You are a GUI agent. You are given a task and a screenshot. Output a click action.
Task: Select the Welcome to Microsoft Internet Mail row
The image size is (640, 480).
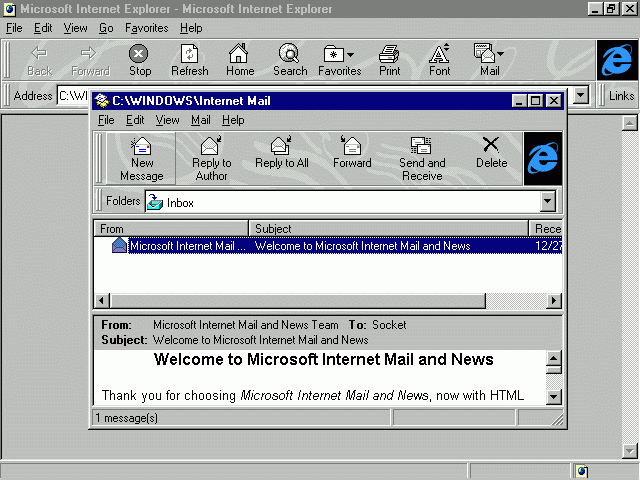pyautogui.click(x=328, y=245)
